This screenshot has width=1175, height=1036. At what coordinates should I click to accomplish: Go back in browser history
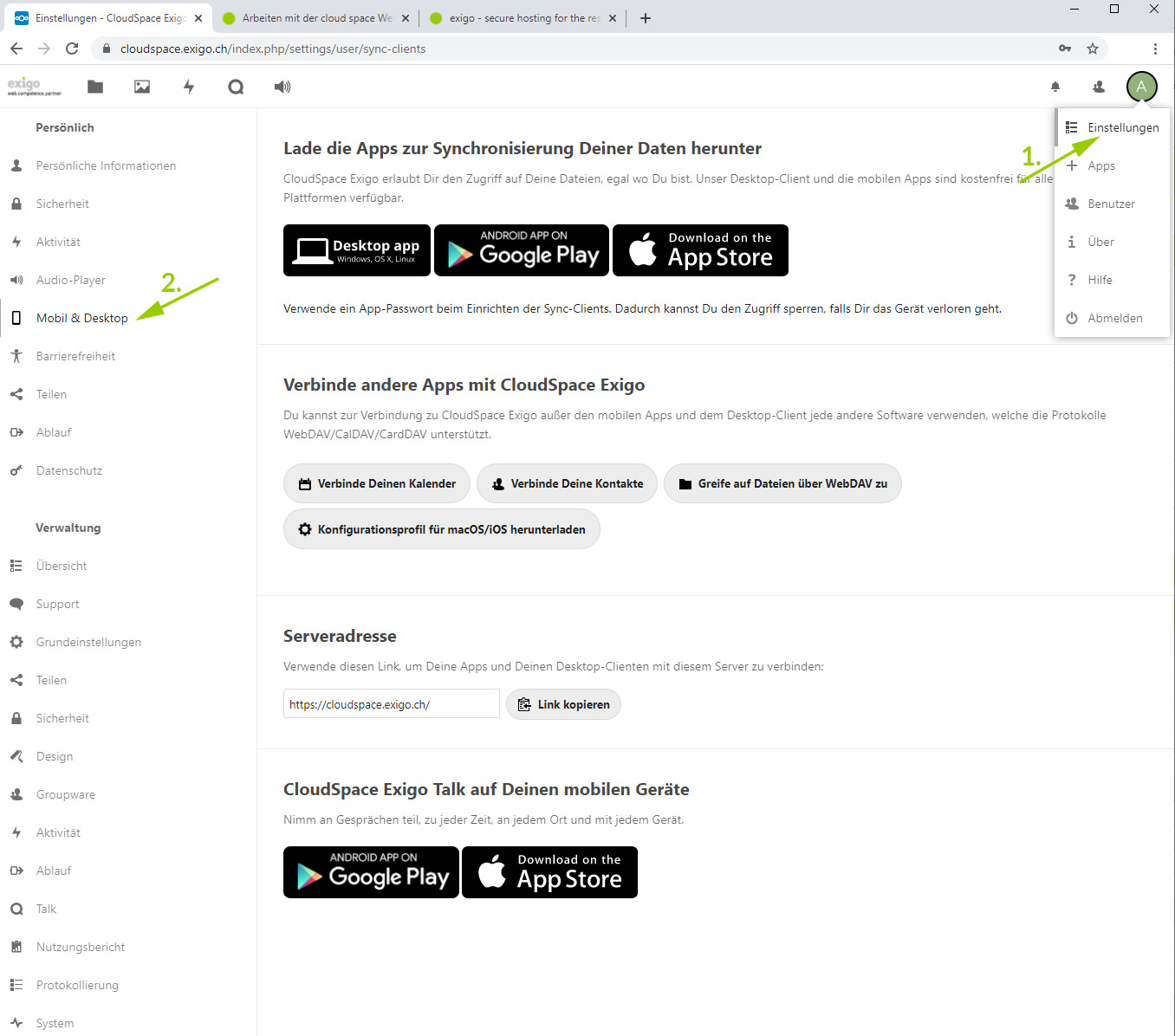[16, 49]
